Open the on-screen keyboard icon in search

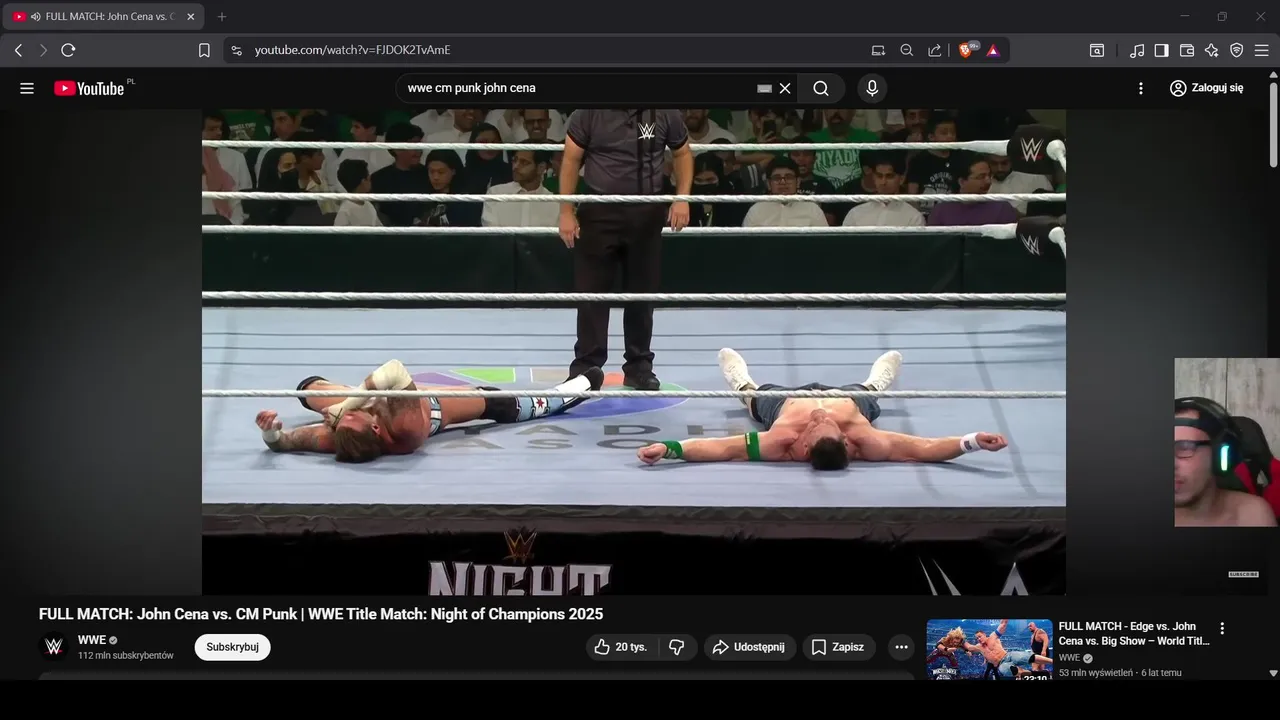click(x=765, y=88)
